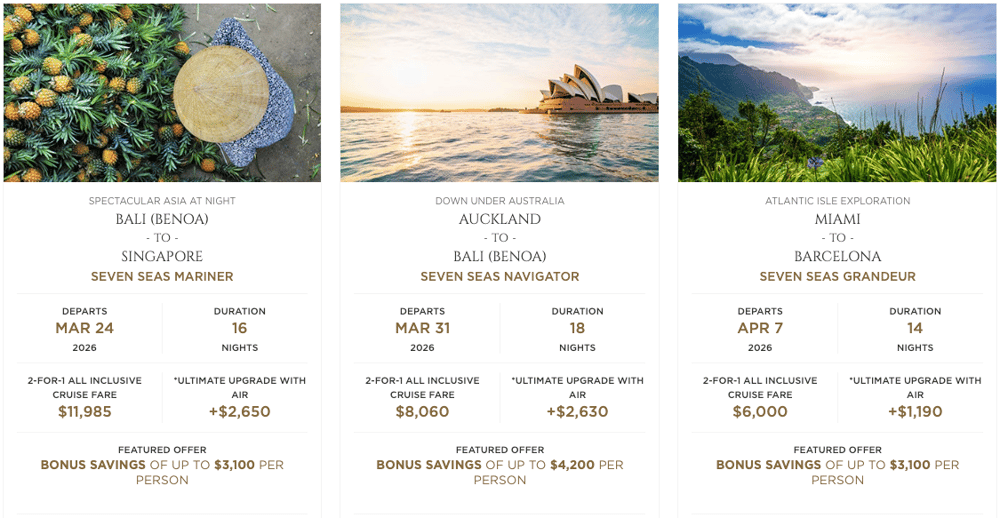View the $6,000 all inclusive cruise fare
This screenshot has height=518, width=1000.
760,412
